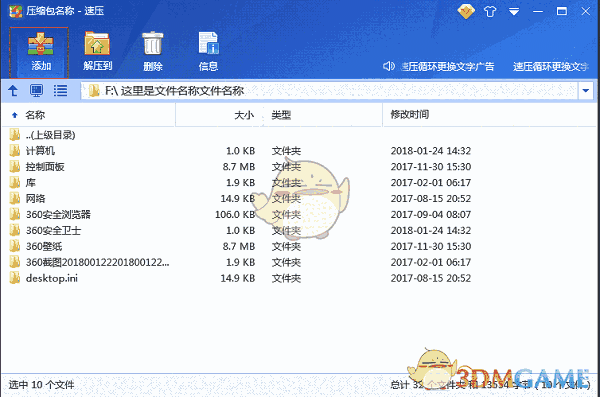Select the 360壁纸 folder
The height and width of the screenshot is (397, 600).
[x=298, y=246]
